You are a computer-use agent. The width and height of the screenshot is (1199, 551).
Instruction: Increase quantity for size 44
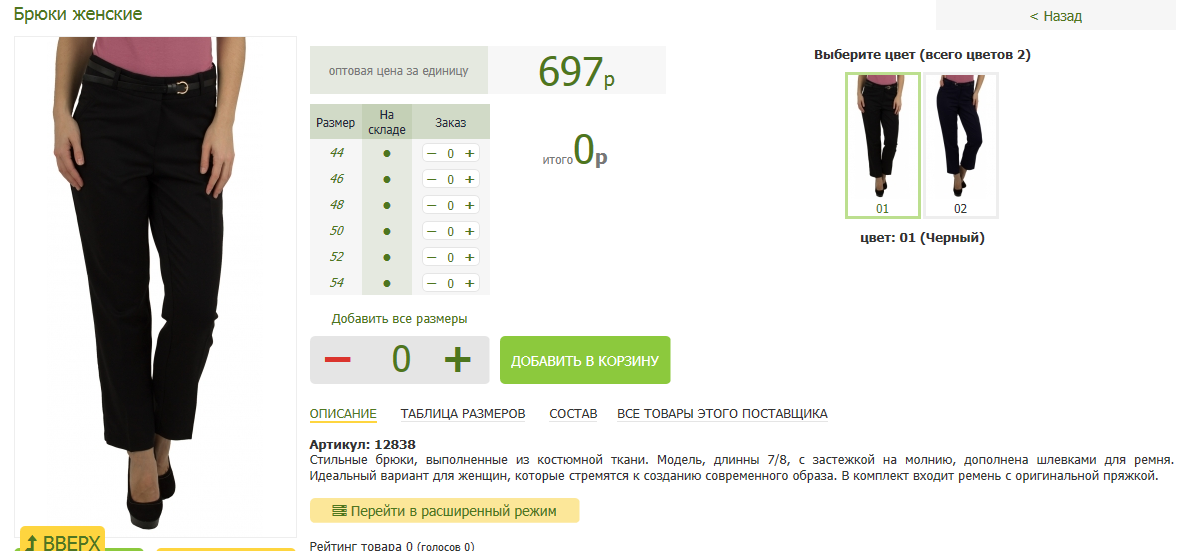470,153
